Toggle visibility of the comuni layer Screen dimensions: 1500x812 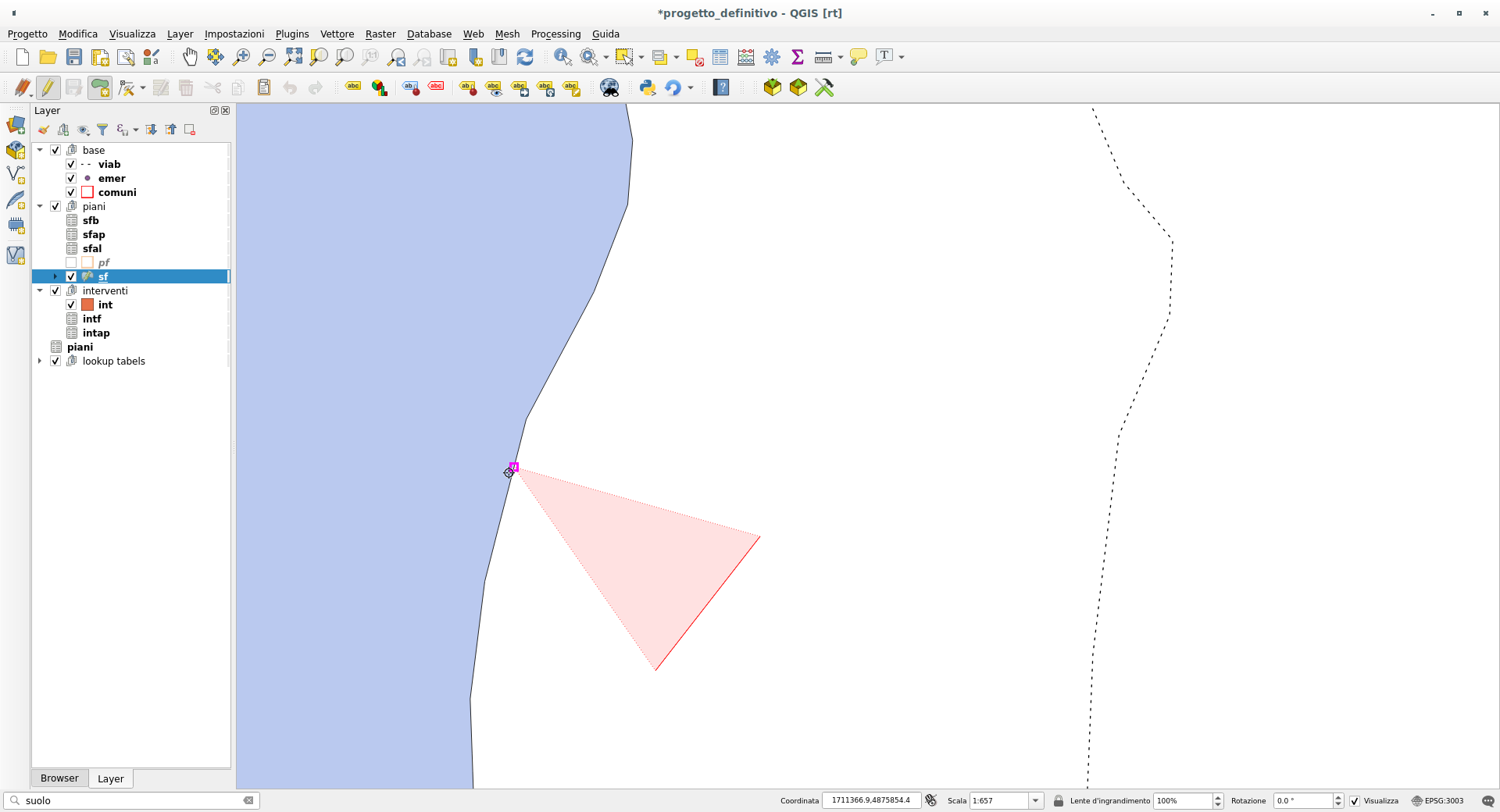pyautogui.click(x=71, y=192)
